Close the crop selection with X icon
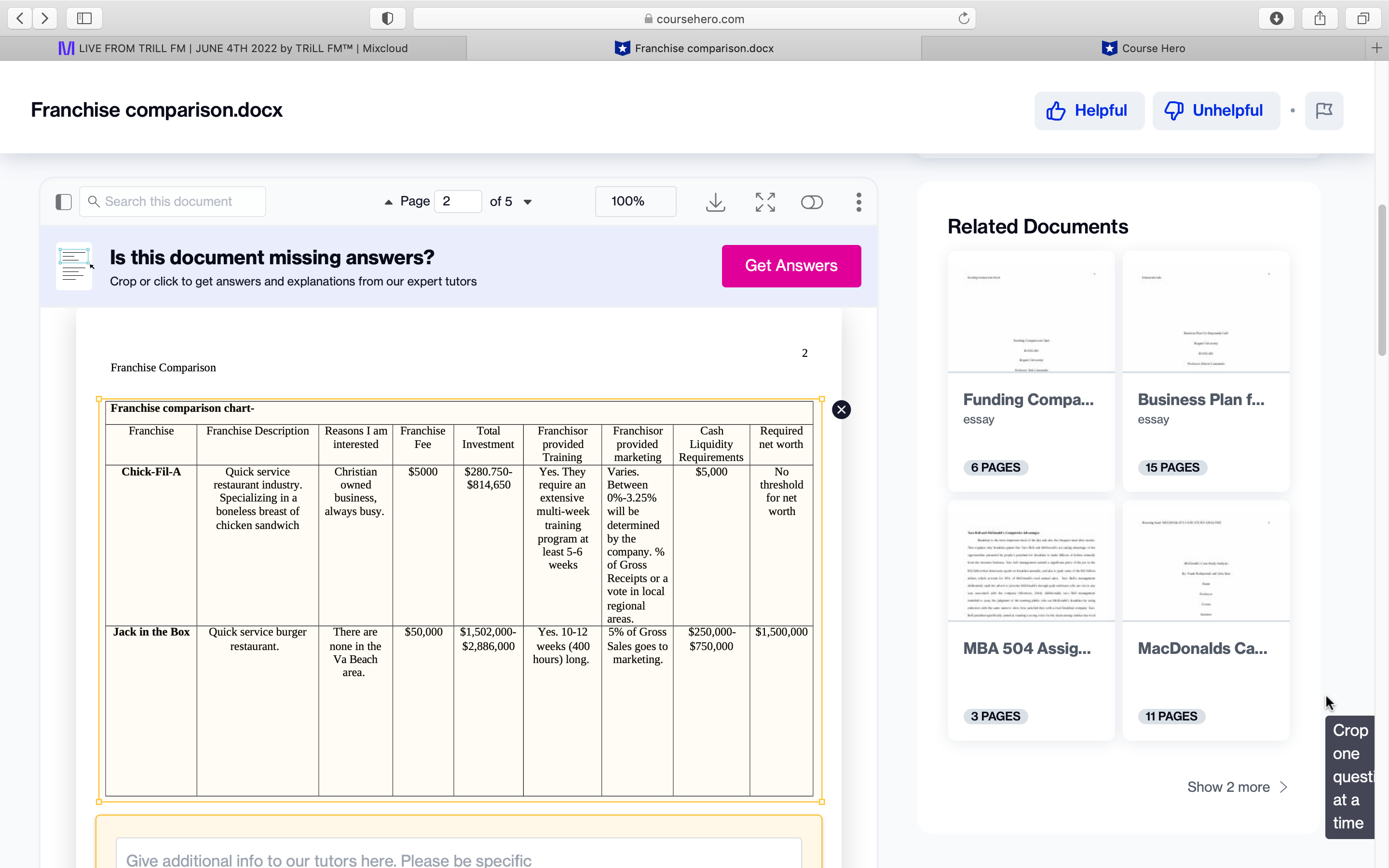This screenshot has height=868, width=1389. click(842, 409)
